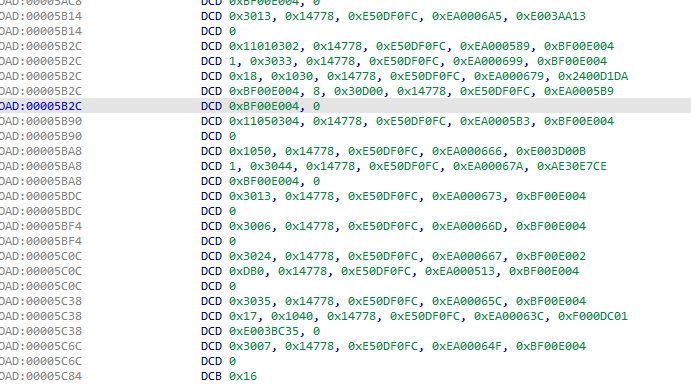Viewport: 691px width, 387px height.
Task: Click the value 0xEA000513
Action: click(459, 271)
